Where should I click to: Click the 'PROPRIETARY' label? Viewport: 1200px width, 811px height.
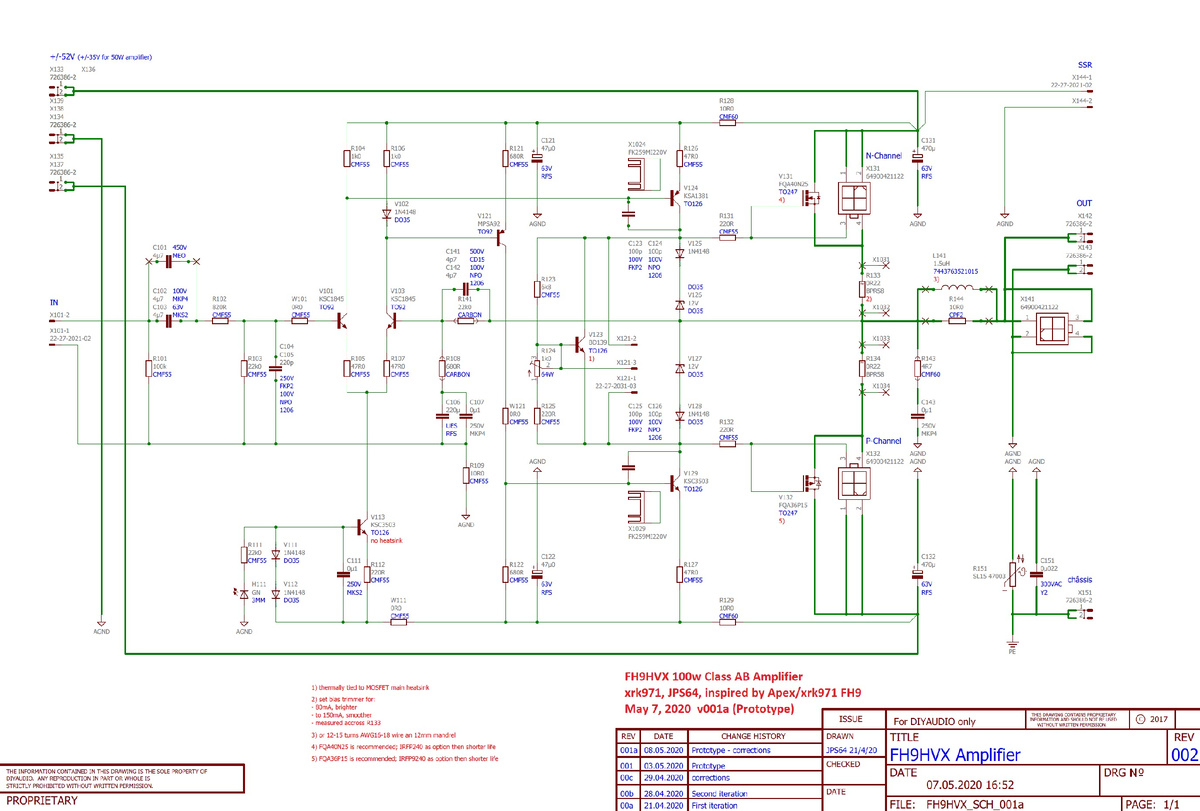[42, 801]
